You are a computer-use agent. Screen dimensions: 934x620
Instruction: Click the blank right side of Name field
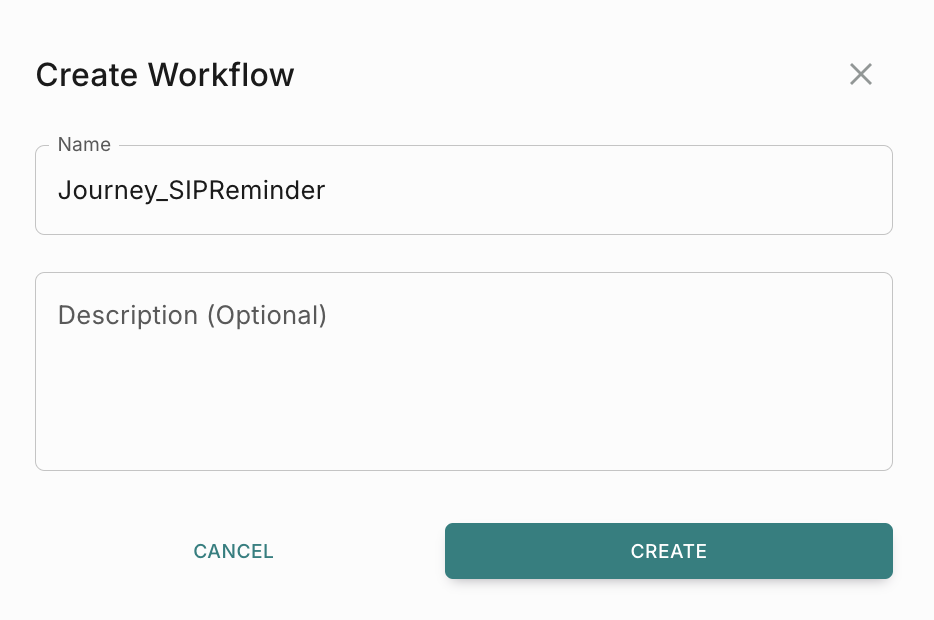coord(700,190)
